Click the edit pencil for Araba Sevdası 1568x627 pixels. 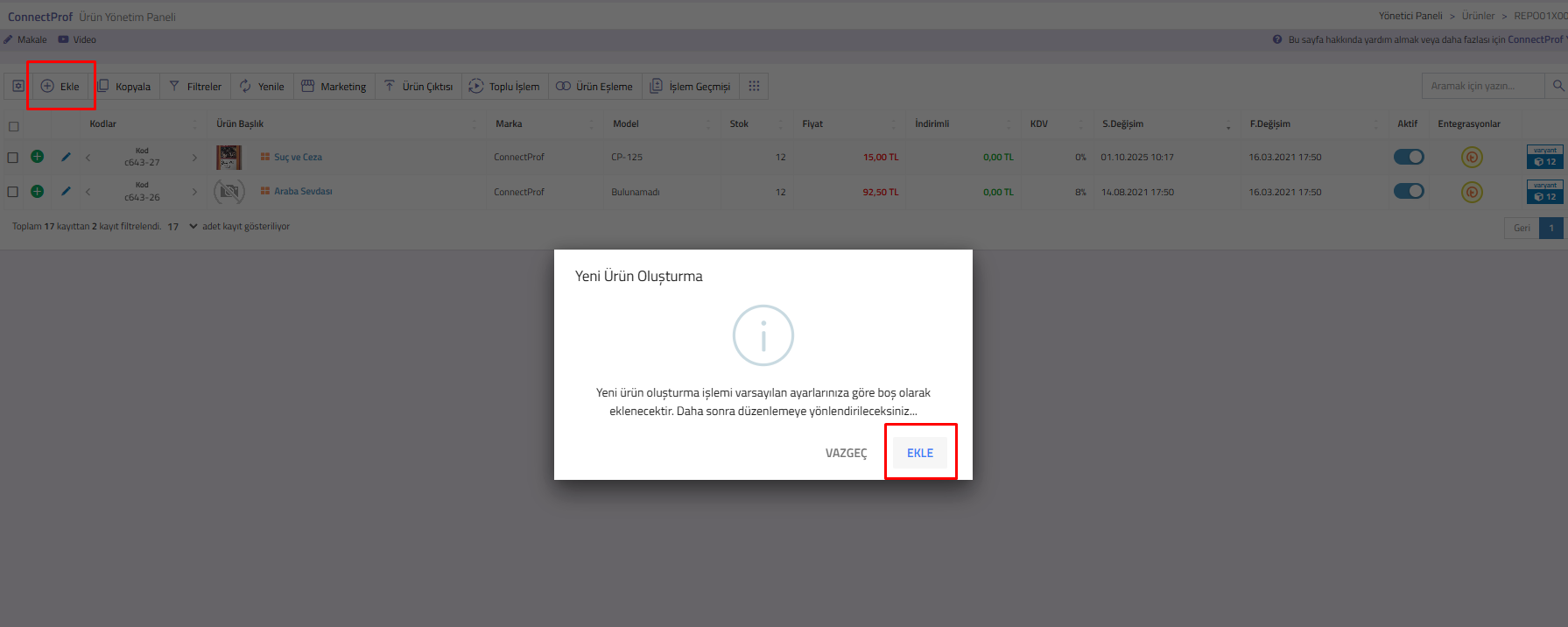66,191
